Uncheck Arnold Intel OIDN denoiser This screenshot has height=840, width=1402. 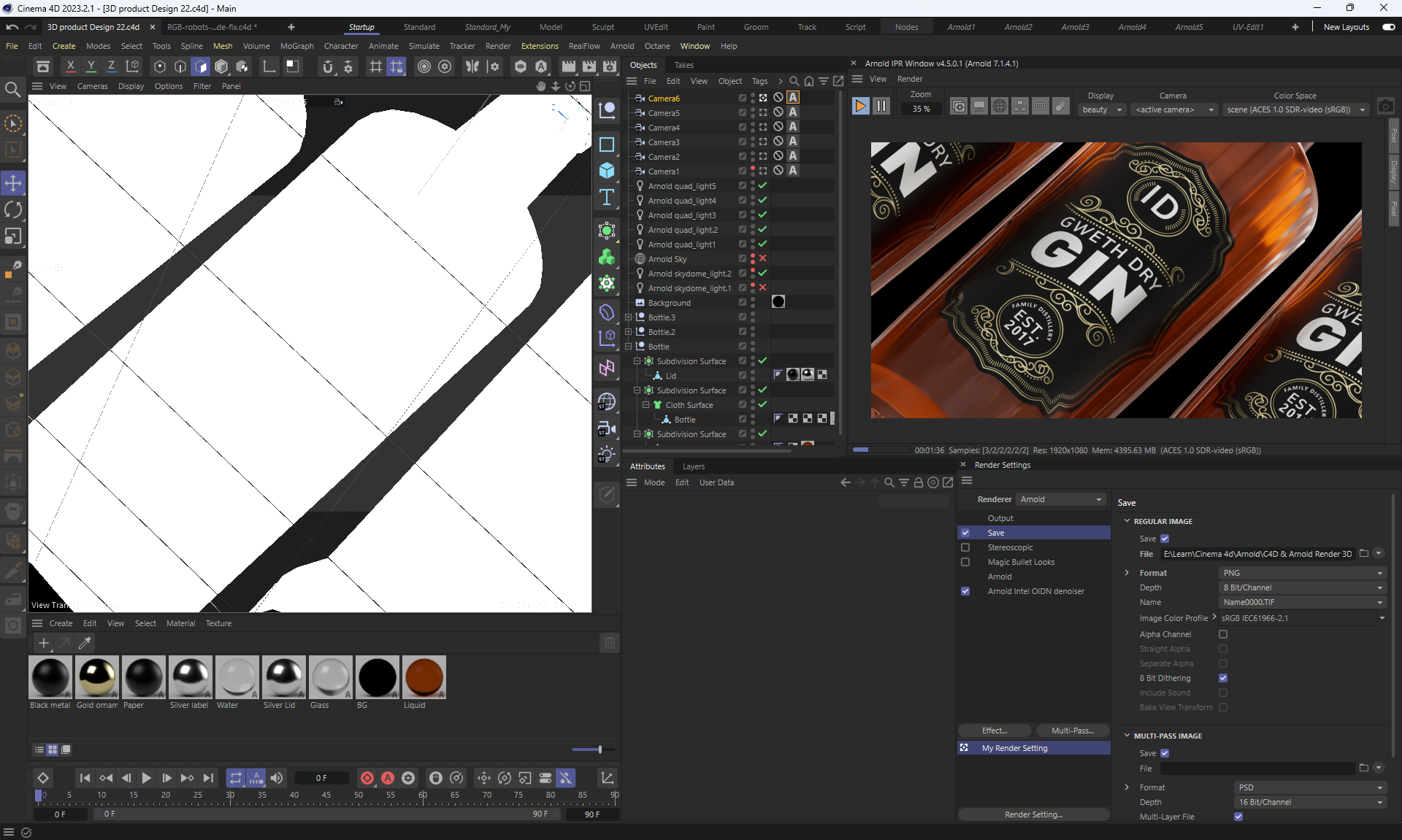click(965, 591)
